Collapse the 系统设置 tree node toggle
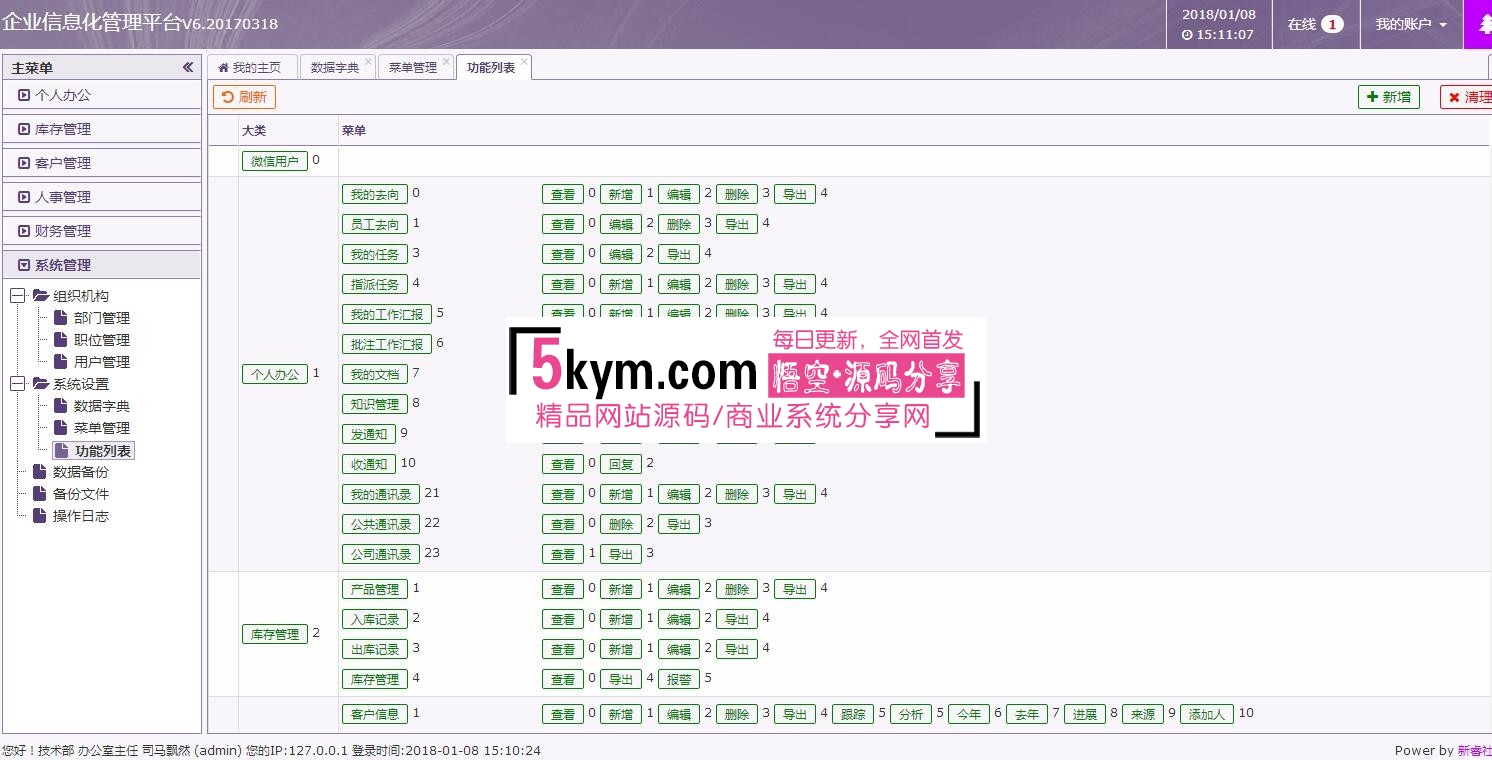The image size is (1492, 760). click(x=17, y=384)
